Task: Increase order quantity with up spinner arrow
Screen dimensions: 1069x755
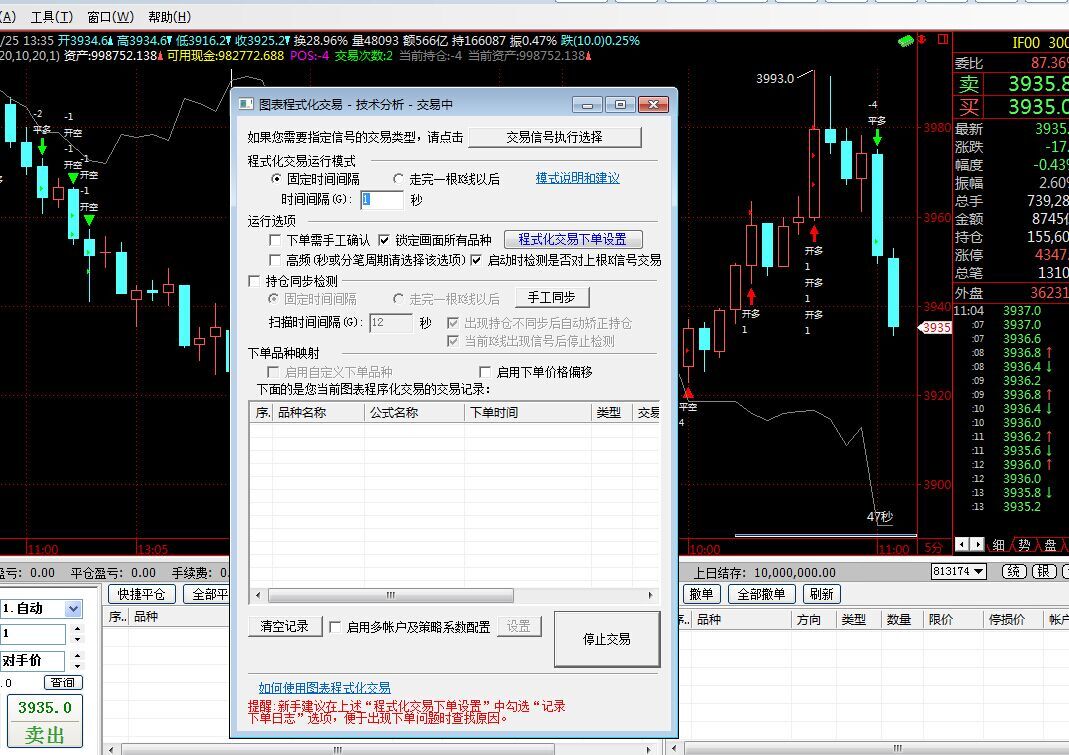Action: tap(78, 629)
